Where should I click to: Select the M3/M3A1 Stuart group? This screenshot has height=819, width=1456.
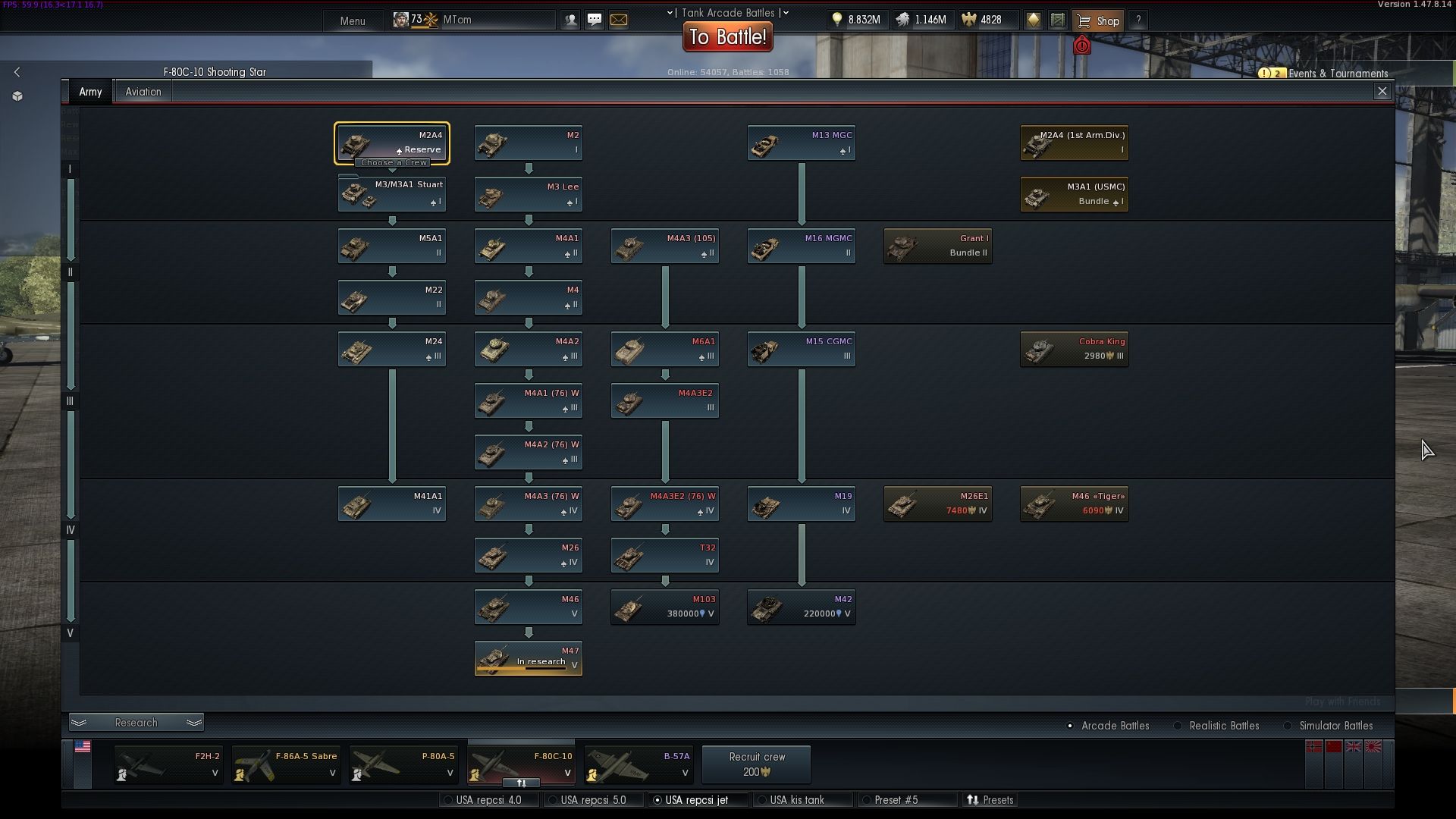click(392, 194)
